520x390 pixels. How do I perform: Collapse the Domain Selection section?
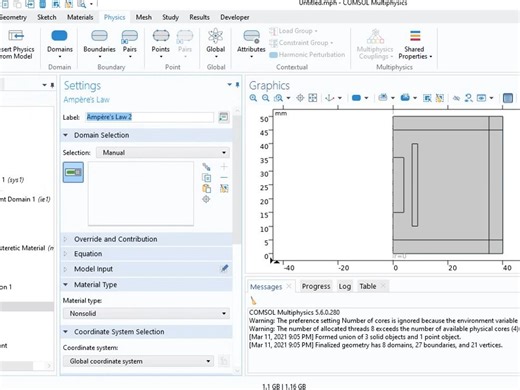[x=66, y=135]
